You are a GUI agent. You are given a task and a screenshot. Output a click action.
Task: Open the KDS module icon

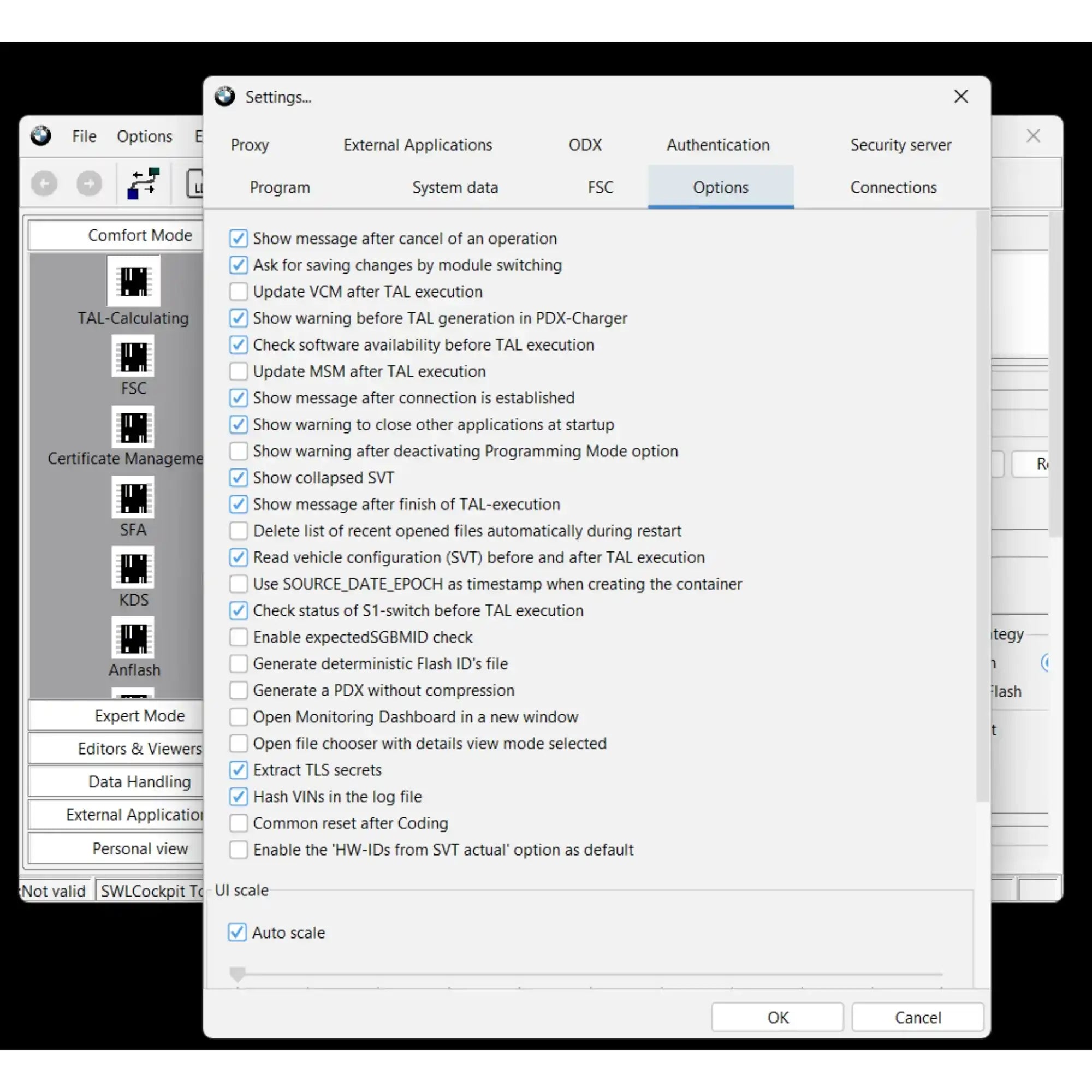[x=133, y=567]
